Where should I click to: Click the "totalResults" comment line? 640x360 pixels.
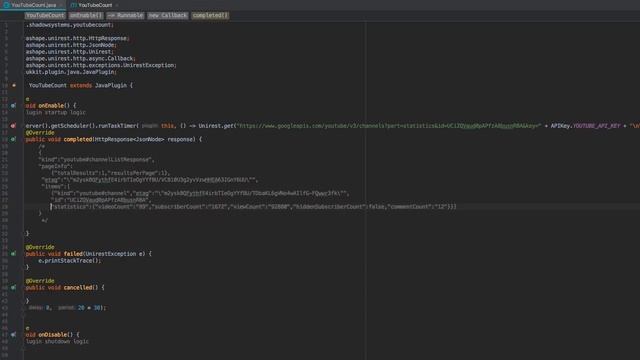pyautogui.click(x=111, y=173)
